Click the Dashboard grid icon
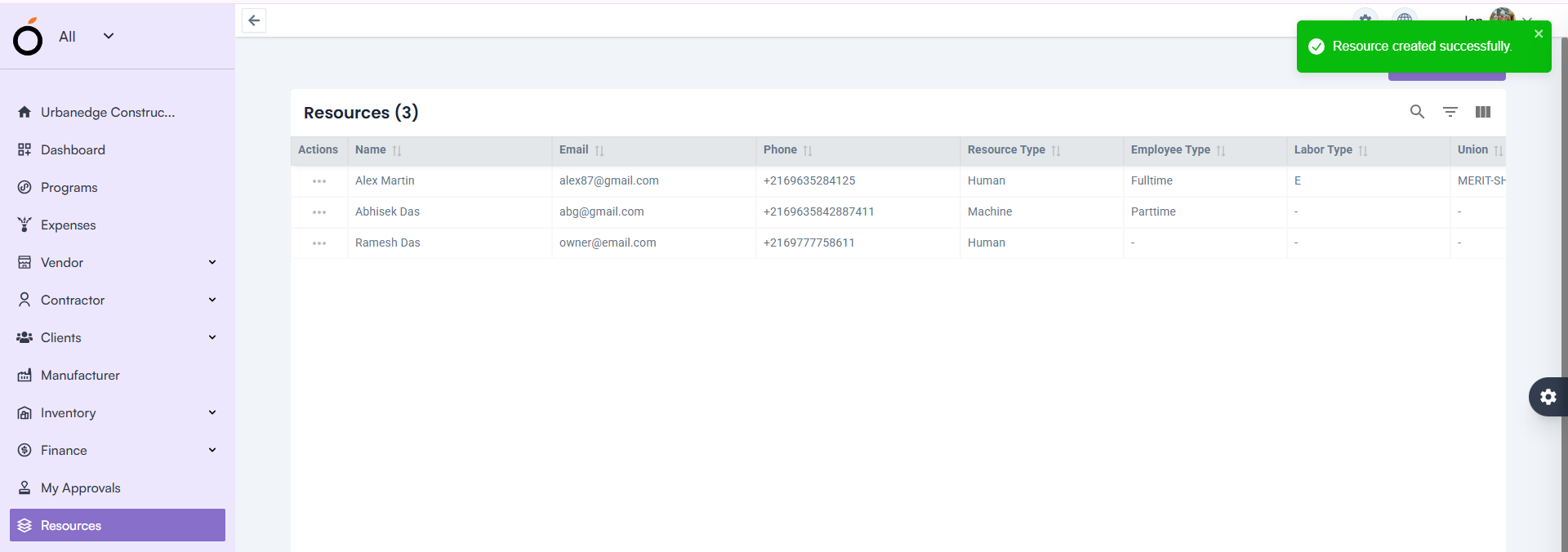This screenshot has width=1568, height=552. [24, 149]
